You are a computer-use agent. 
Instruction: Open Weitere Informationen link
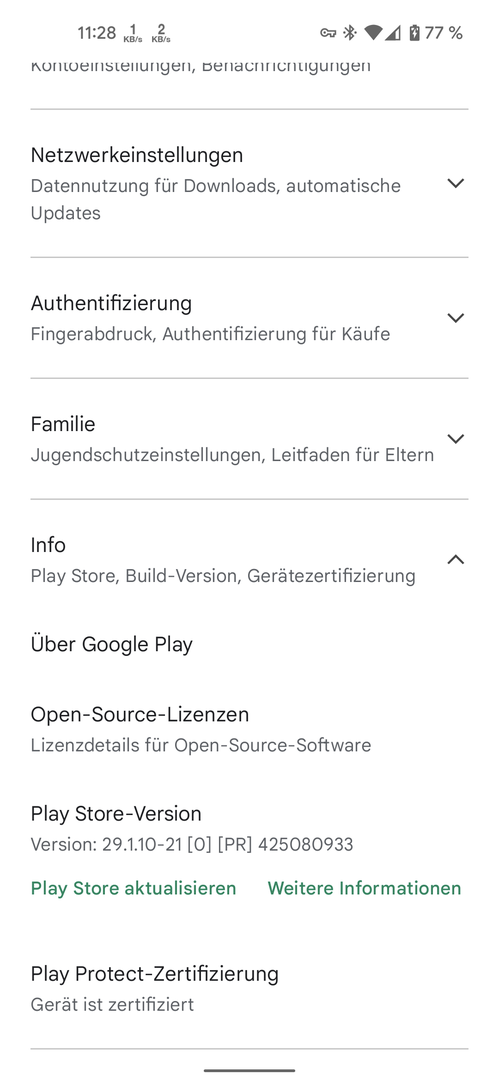(x=365, y=888)
